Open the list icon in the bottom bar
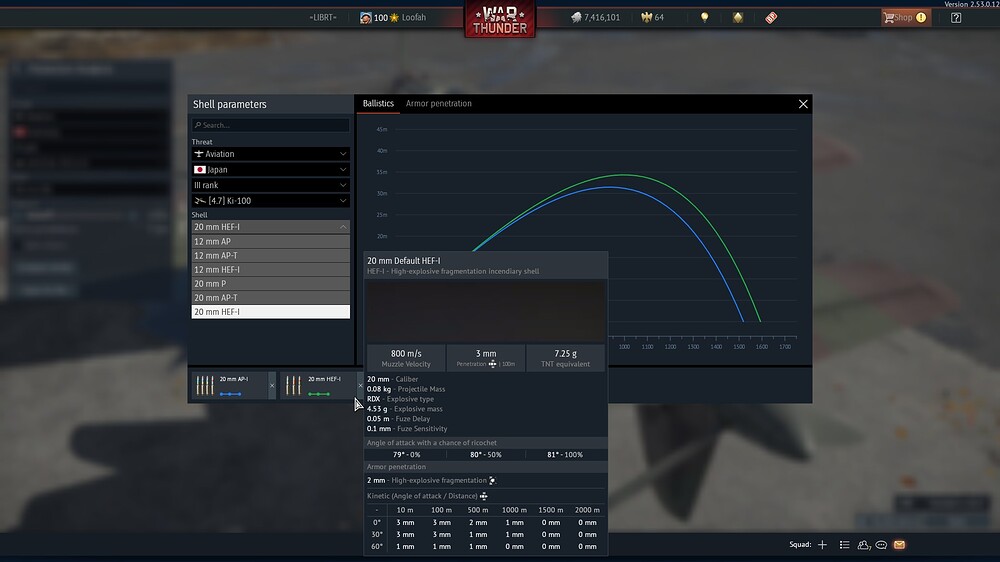The height and width of the screenshot is (562, 1000). tap(845, 545)
